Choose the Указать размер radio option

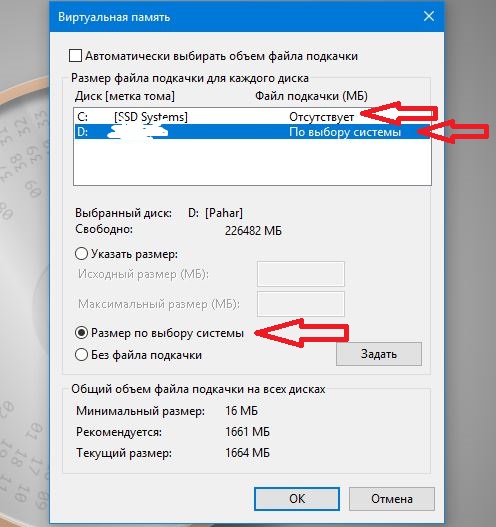[81, 254]
